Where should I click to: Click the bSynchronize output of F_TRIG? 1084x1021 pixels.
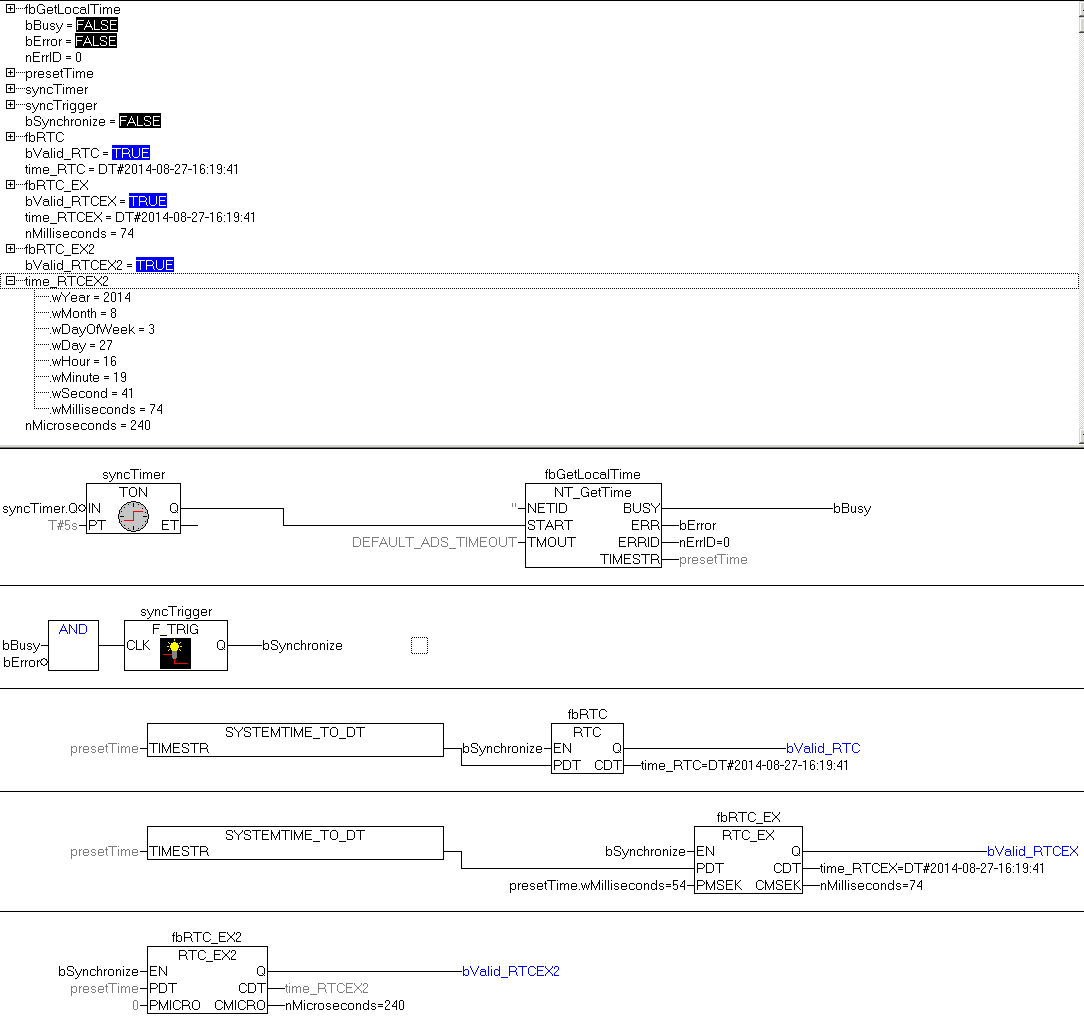(302, 646)
